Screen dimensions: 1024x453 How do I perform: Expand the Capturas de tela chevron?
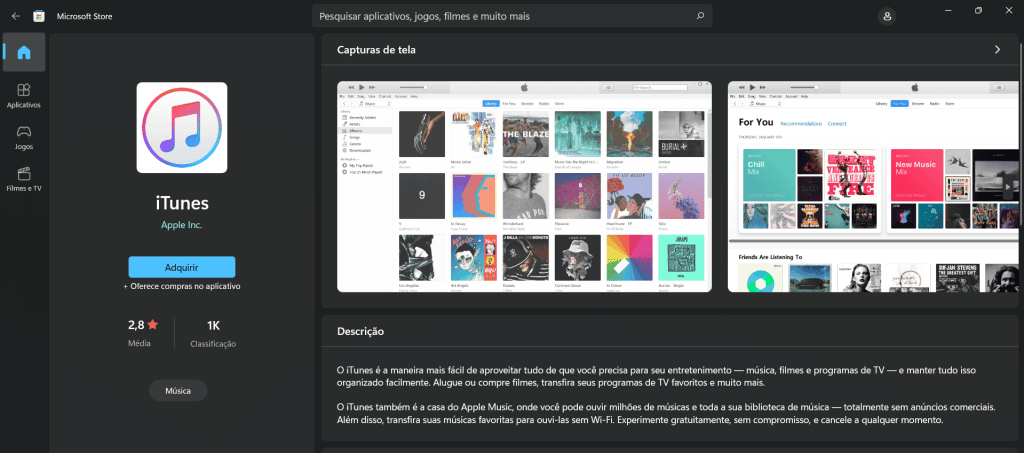click(x=997, y=50)
